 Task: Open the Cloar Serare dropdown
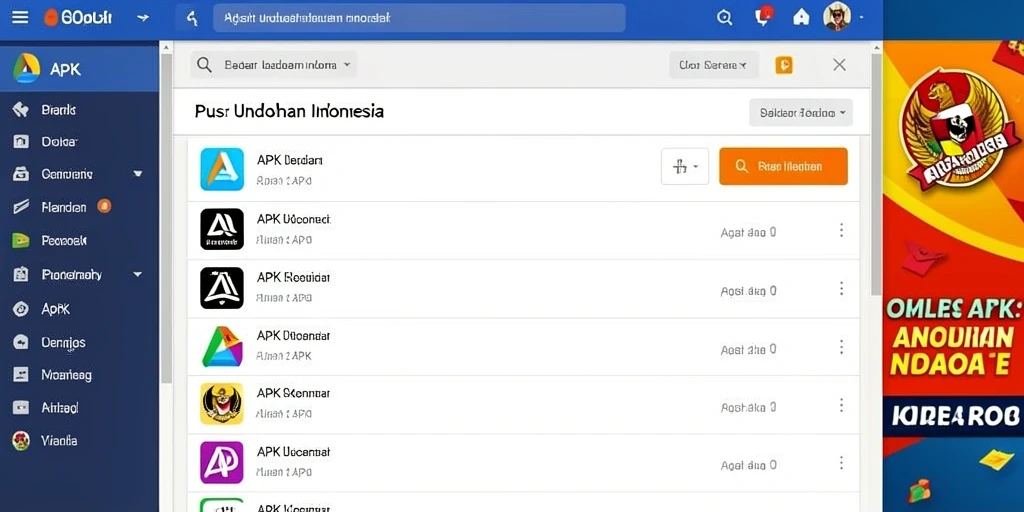pyautogui.click(x=714, y=65)
